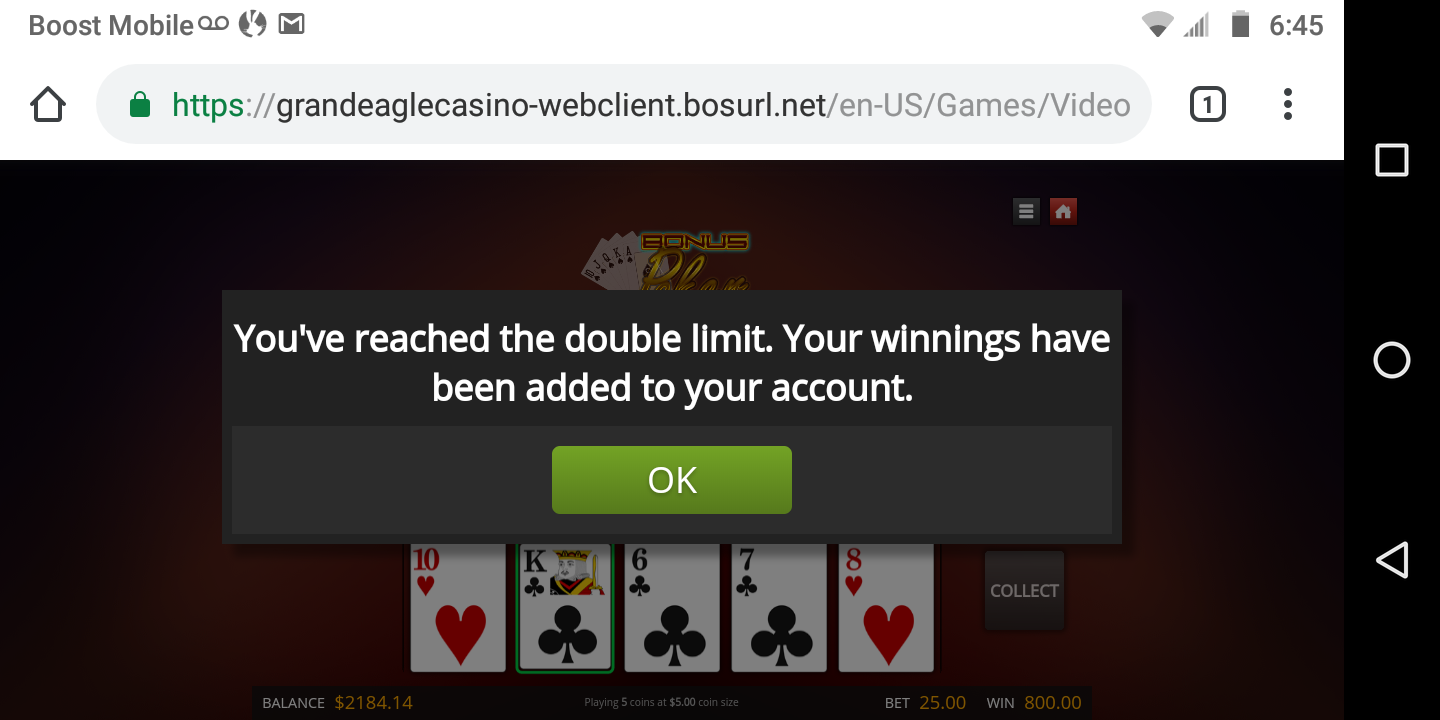Select the 6 of clubs card
The image size is (1440, 720).
[672, 608]
